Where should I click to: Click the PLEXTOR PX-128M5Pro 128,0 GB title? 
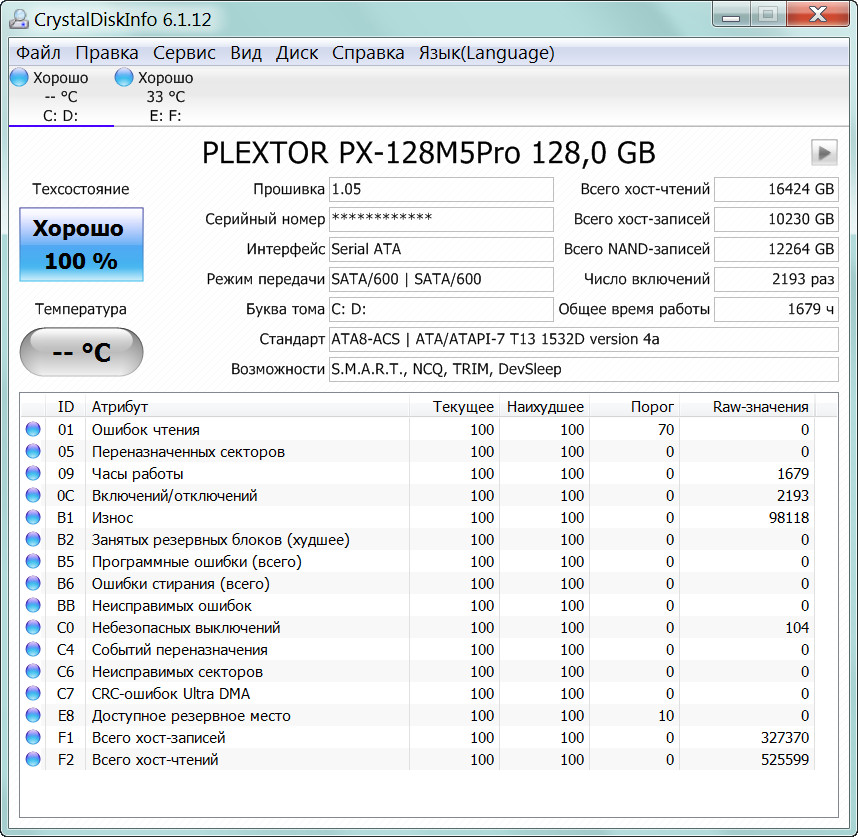428,153
